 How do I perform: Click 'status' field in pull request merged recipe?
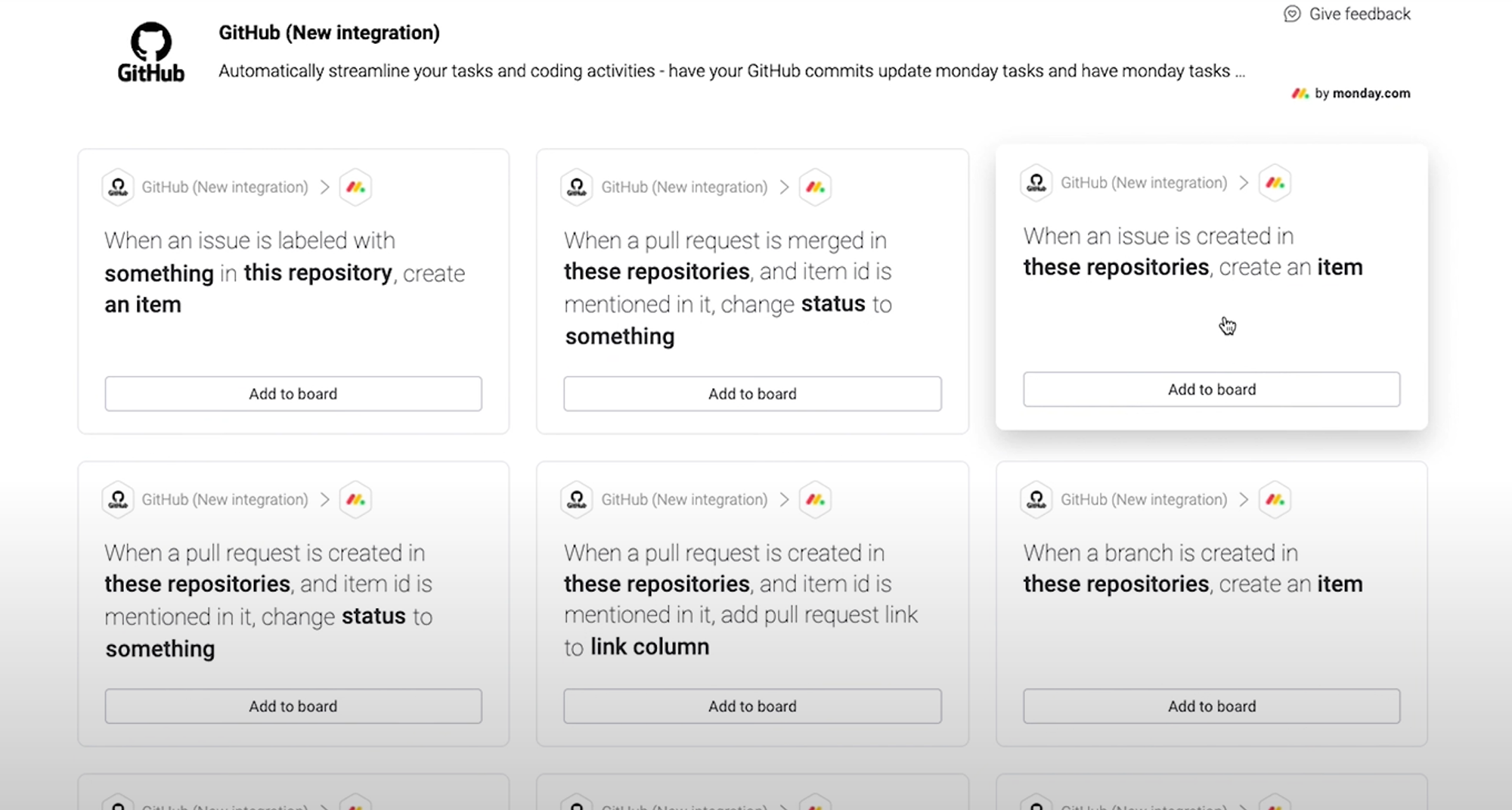(x=833, y=304)
